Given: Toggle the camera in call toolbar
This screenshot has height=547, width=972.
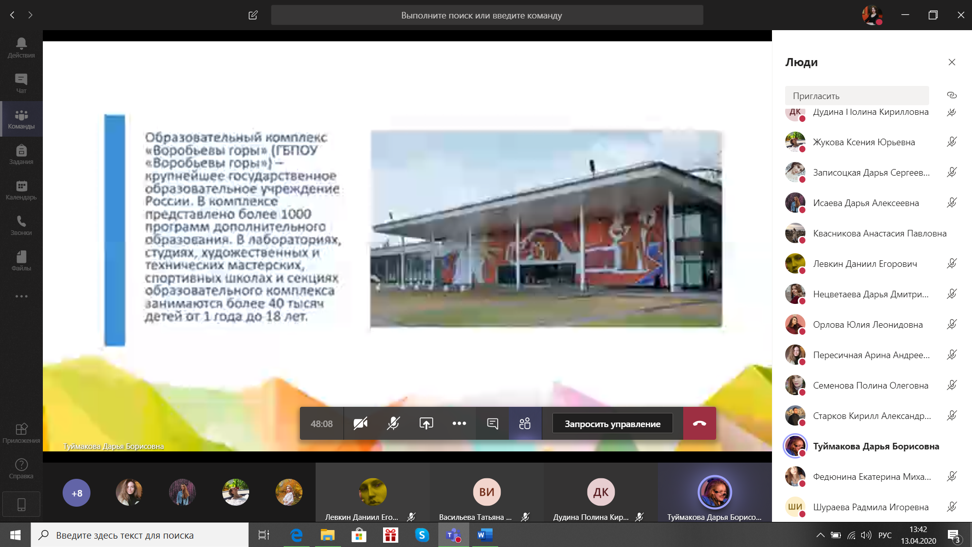Looking at the screenshot, I should click(360, 424).
